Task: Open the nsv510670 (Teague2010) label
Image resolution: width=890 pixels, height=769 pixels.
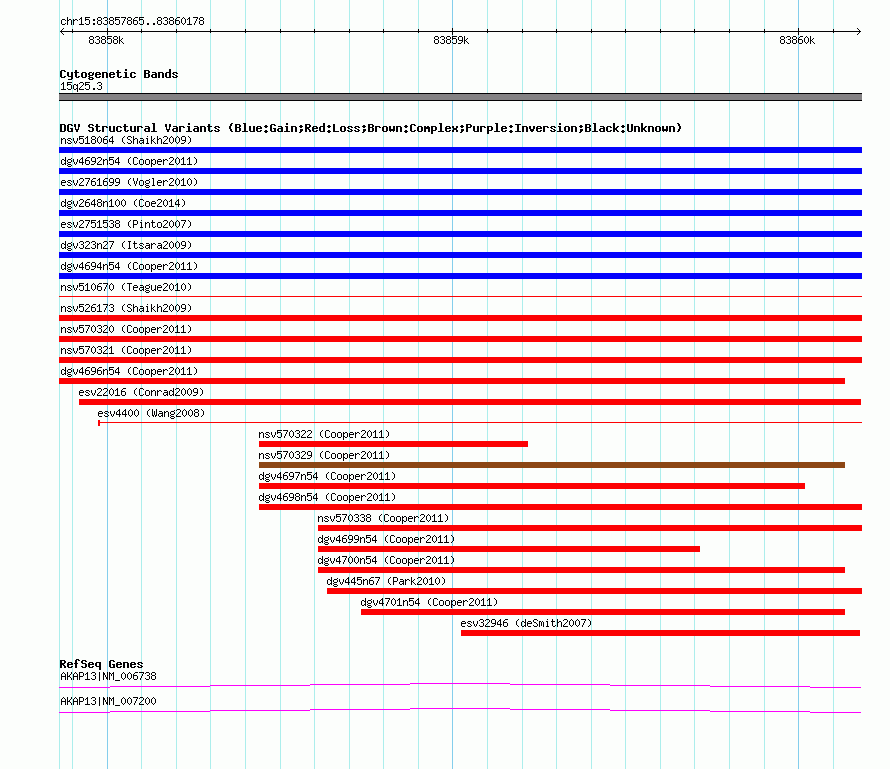Action: [x=126, y=287]
